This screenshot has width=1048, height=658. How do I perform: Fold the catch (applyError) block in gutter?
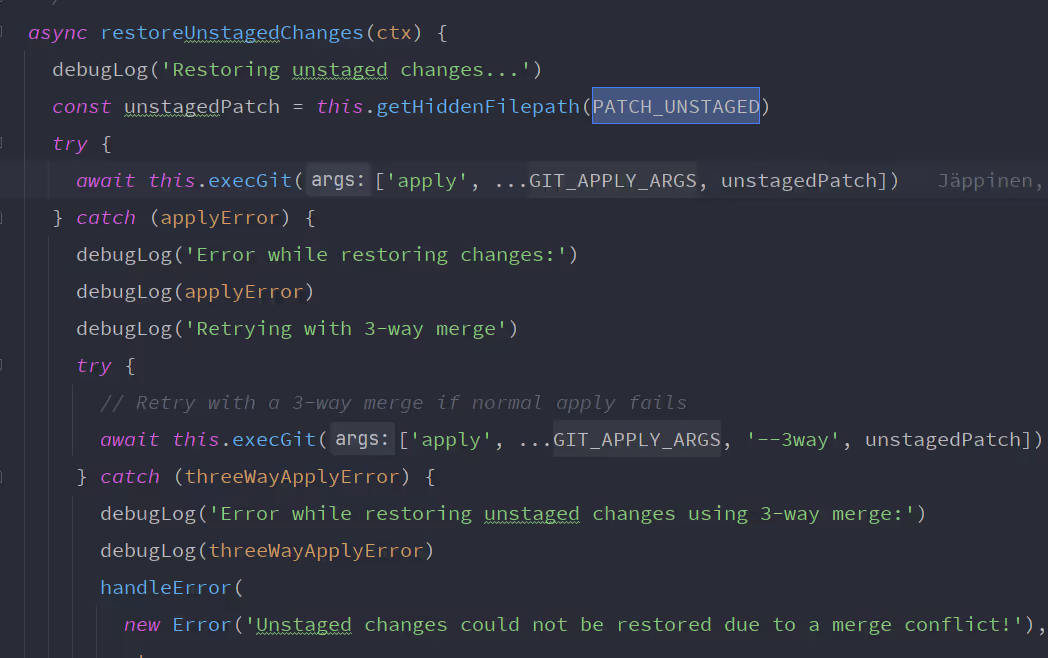point(2,217)
